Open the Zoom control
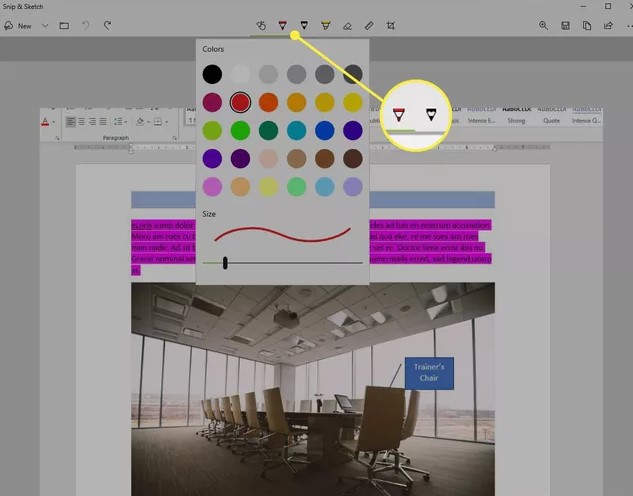633x496 pixels. (543, 25)
